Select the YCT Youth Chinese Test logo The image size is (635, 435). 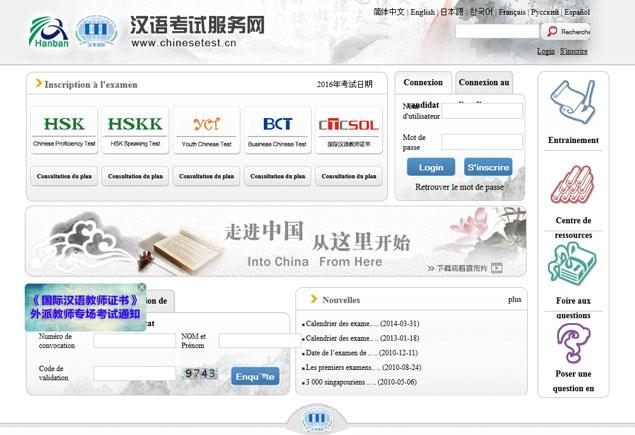[x=207, y=130]
